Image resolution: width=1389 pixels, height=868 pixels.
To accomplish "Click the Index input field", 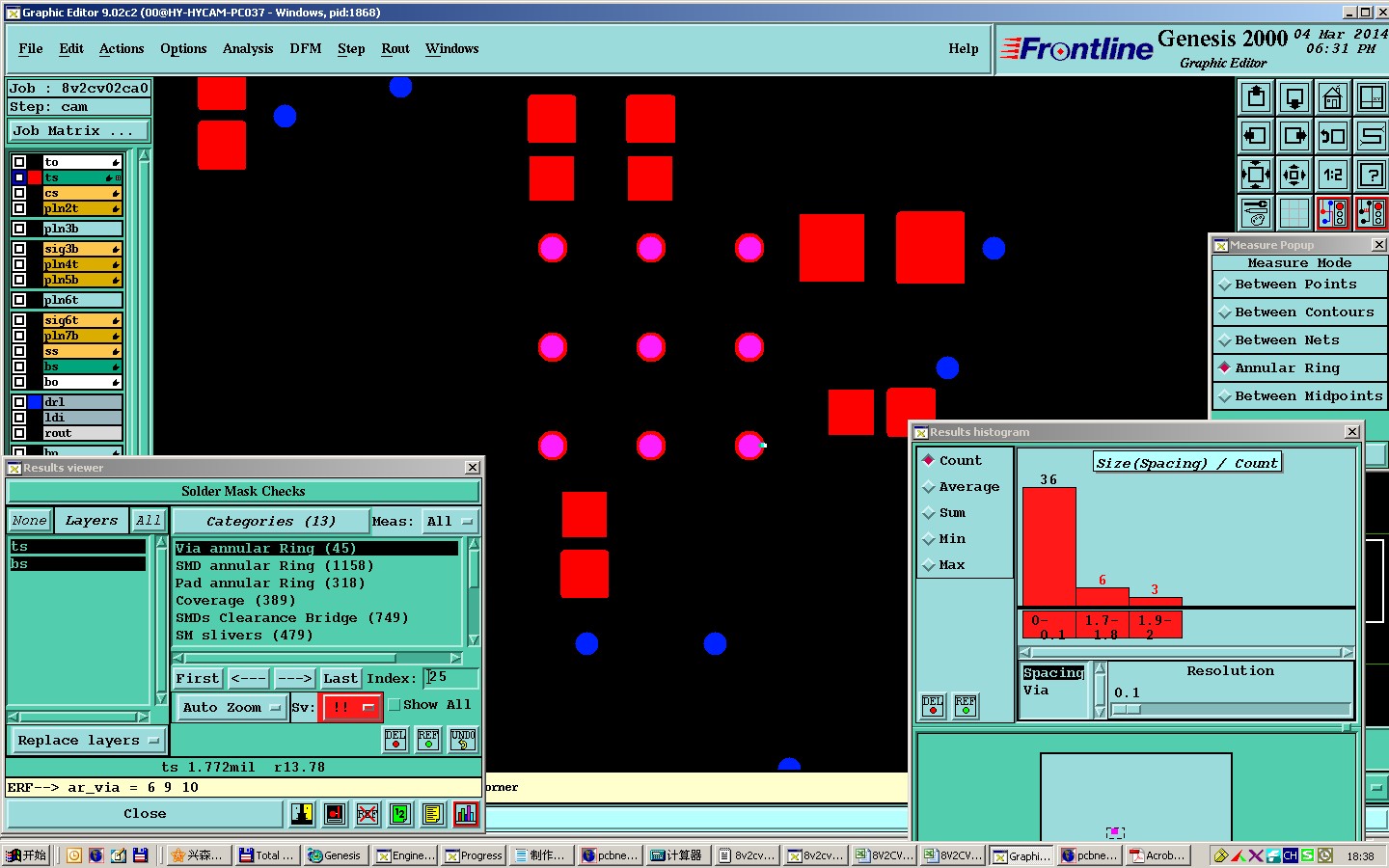I will pyautogui.click(x=449, y=678).
